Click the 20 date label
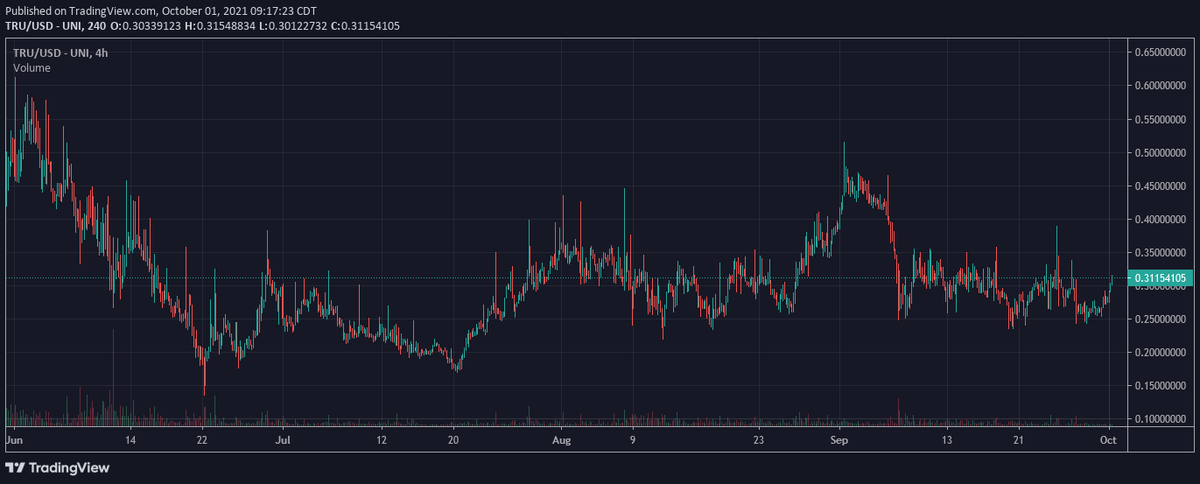 point(453,439)
